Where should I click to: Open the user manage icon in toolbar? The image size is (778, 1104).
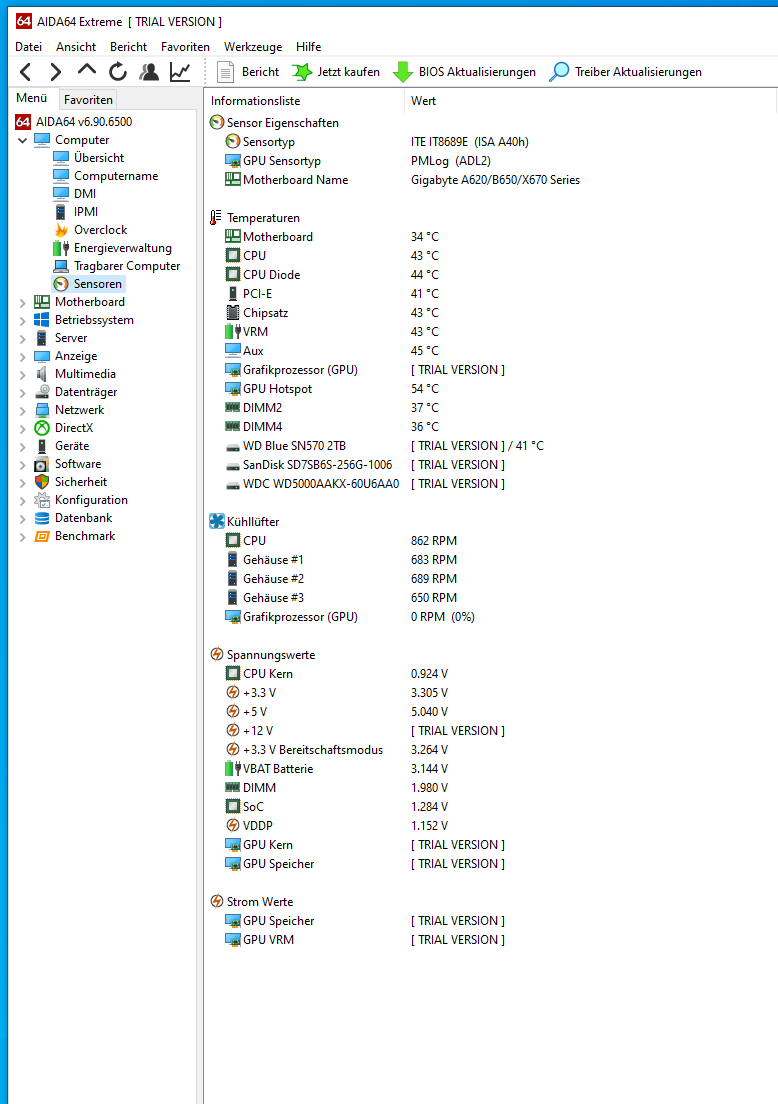pyautogui.click(x=149, y=72)
